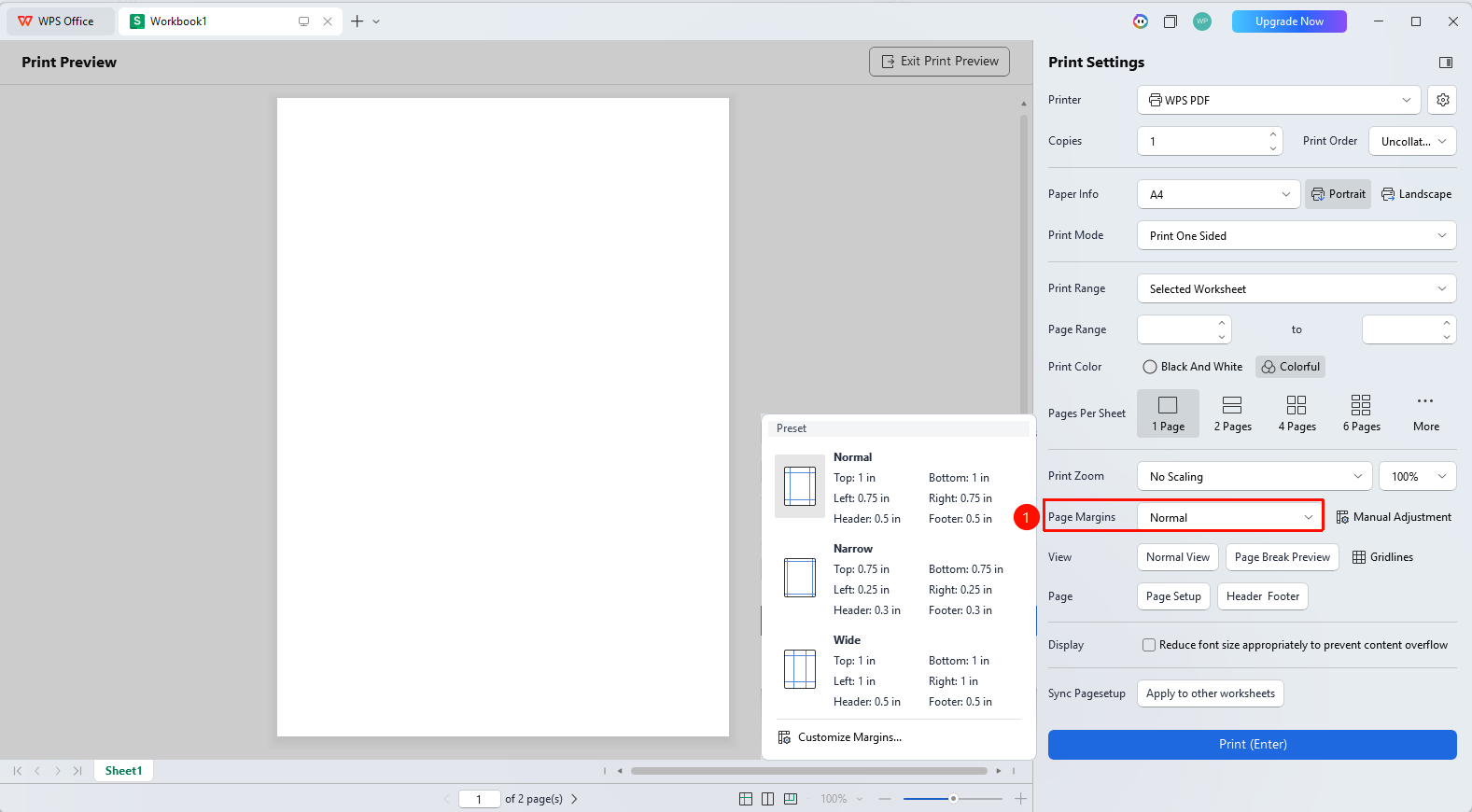Choose the Narrow margins preset thumbnail
The width and height of the screenshot is (1472, 812).
[800, 578]
